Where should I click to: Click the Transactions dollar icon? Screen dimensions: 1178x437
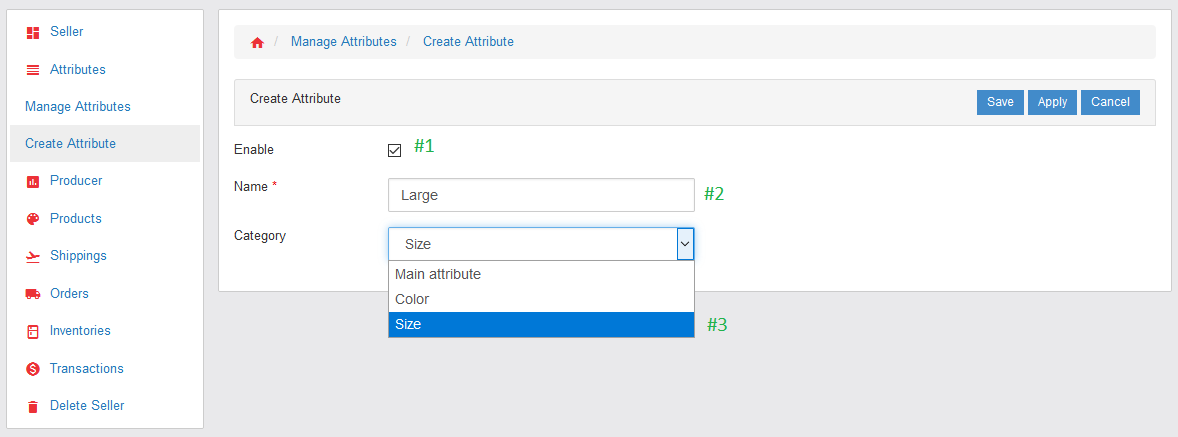click(x=32, y=369)
